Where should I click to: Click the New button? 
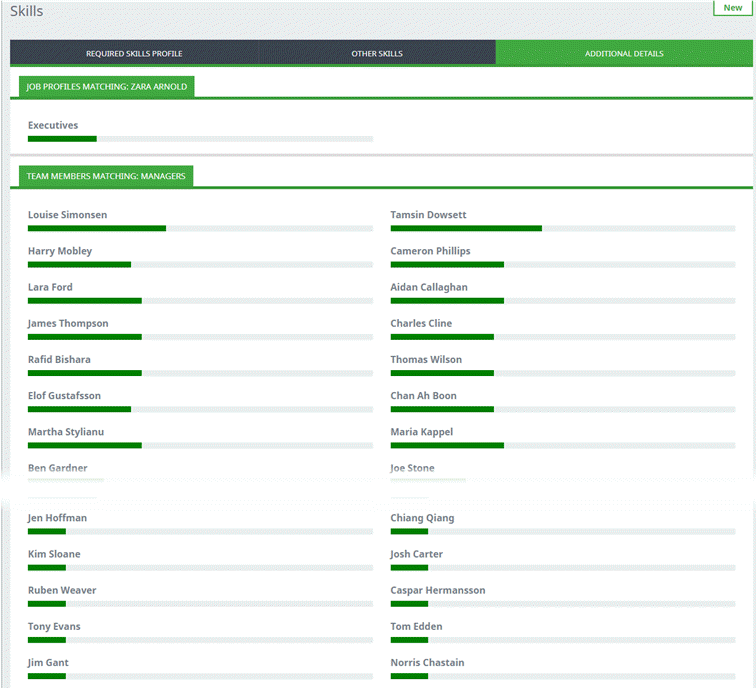(x=733, y=8)
